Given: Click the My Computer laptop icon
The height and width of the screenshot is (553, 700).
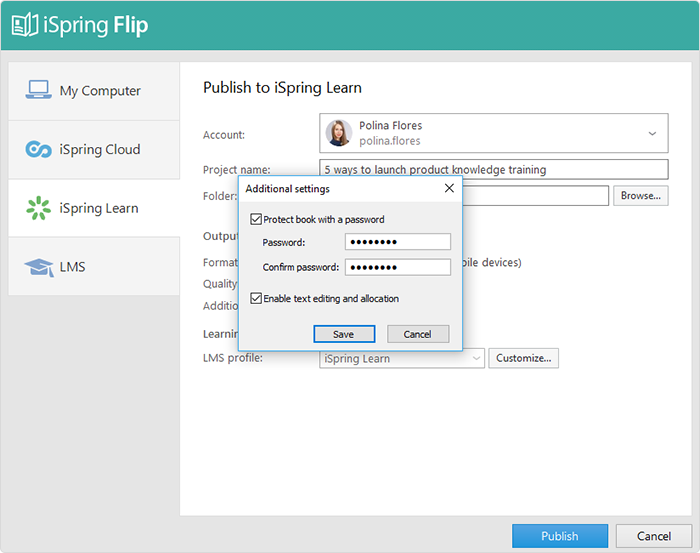Looking at the screenshot, I should (x=38, y=90).
